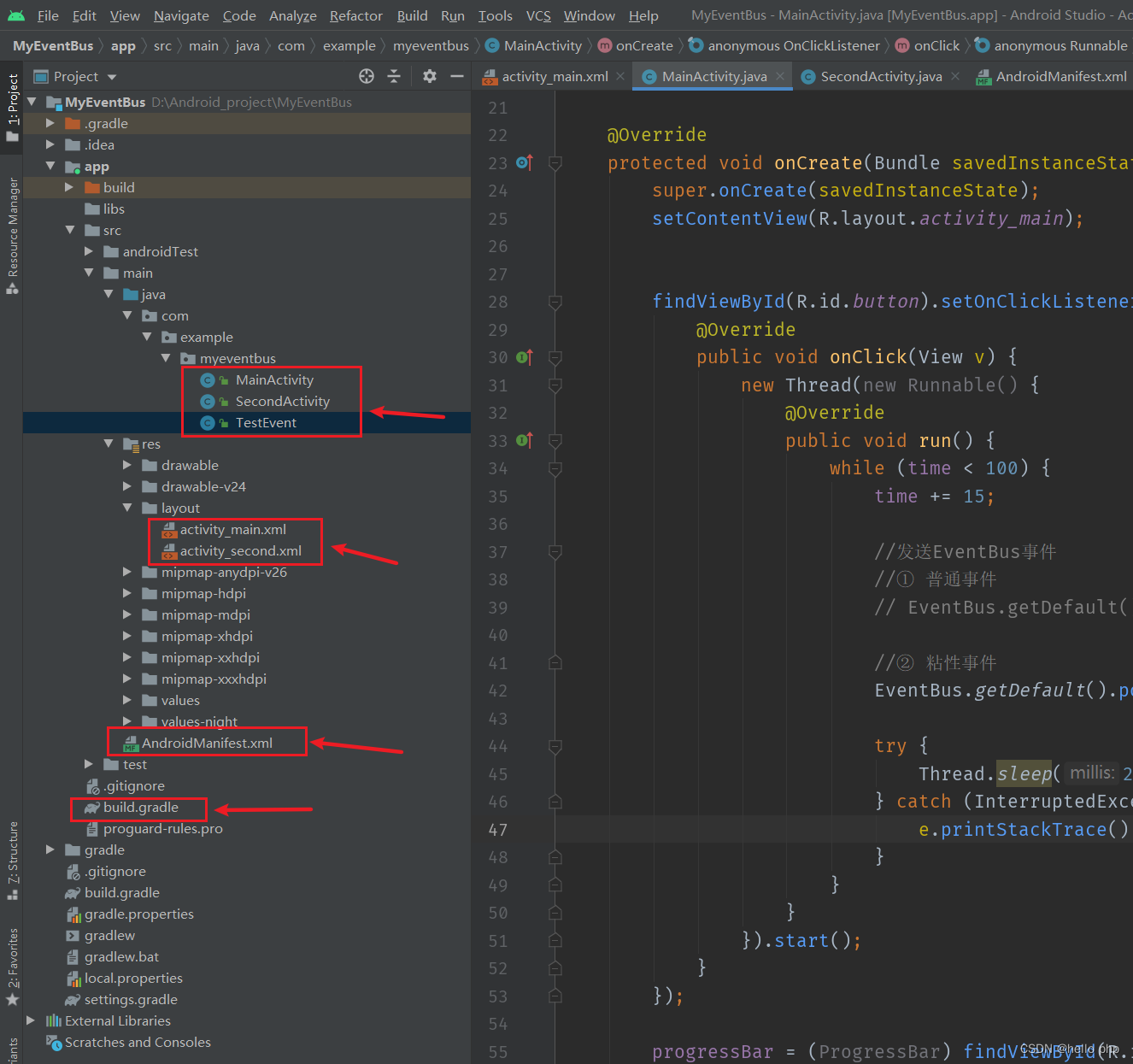
Task: Select the MainActivity class file in tree
Action: 274,379
